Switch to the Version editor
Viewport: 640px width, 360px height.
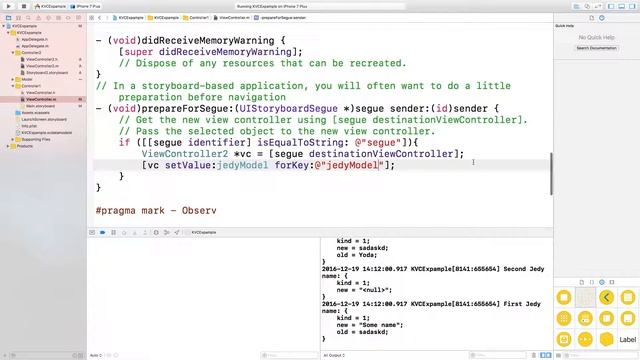(x=598, y=7)
